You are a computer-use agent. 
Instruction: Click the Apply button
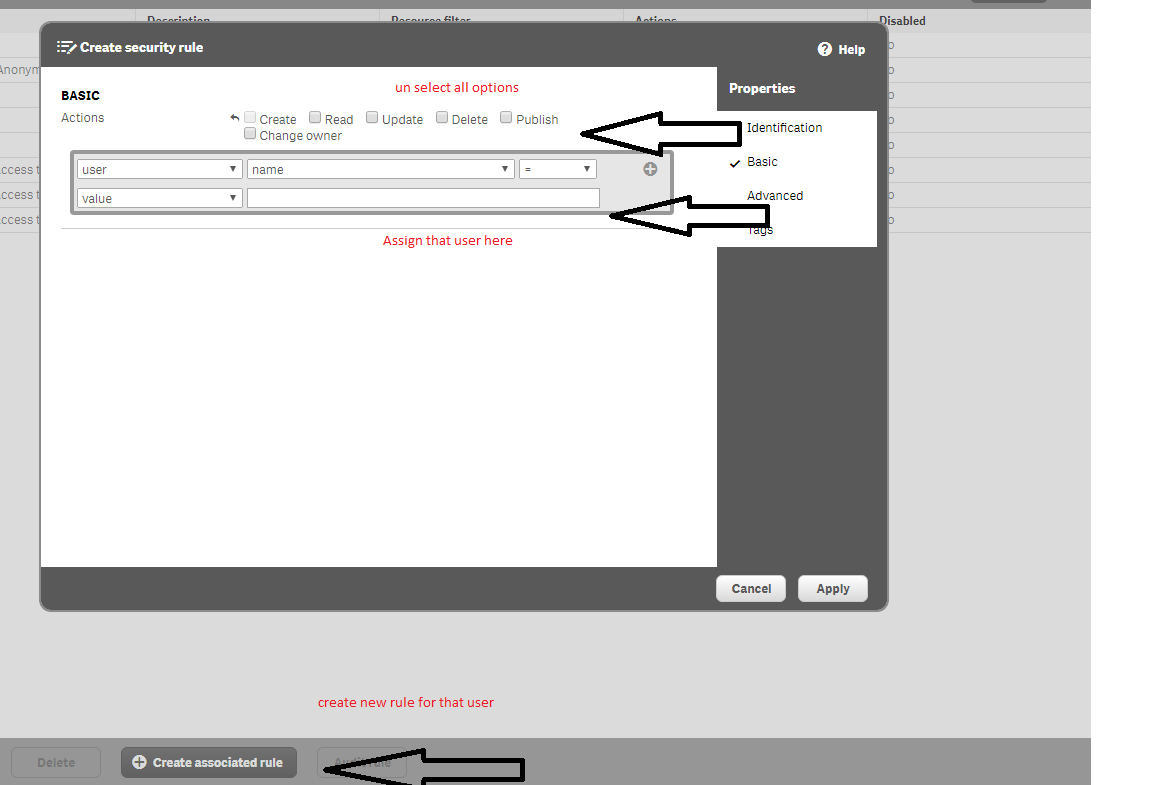point(832,589)
